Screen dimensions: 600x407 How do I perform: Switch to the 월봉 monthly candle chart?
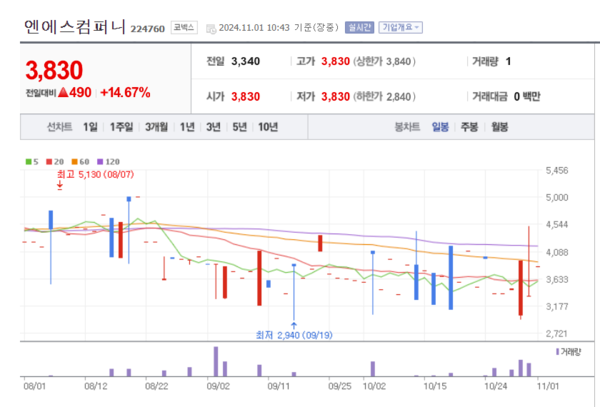(x=499, y=127)
